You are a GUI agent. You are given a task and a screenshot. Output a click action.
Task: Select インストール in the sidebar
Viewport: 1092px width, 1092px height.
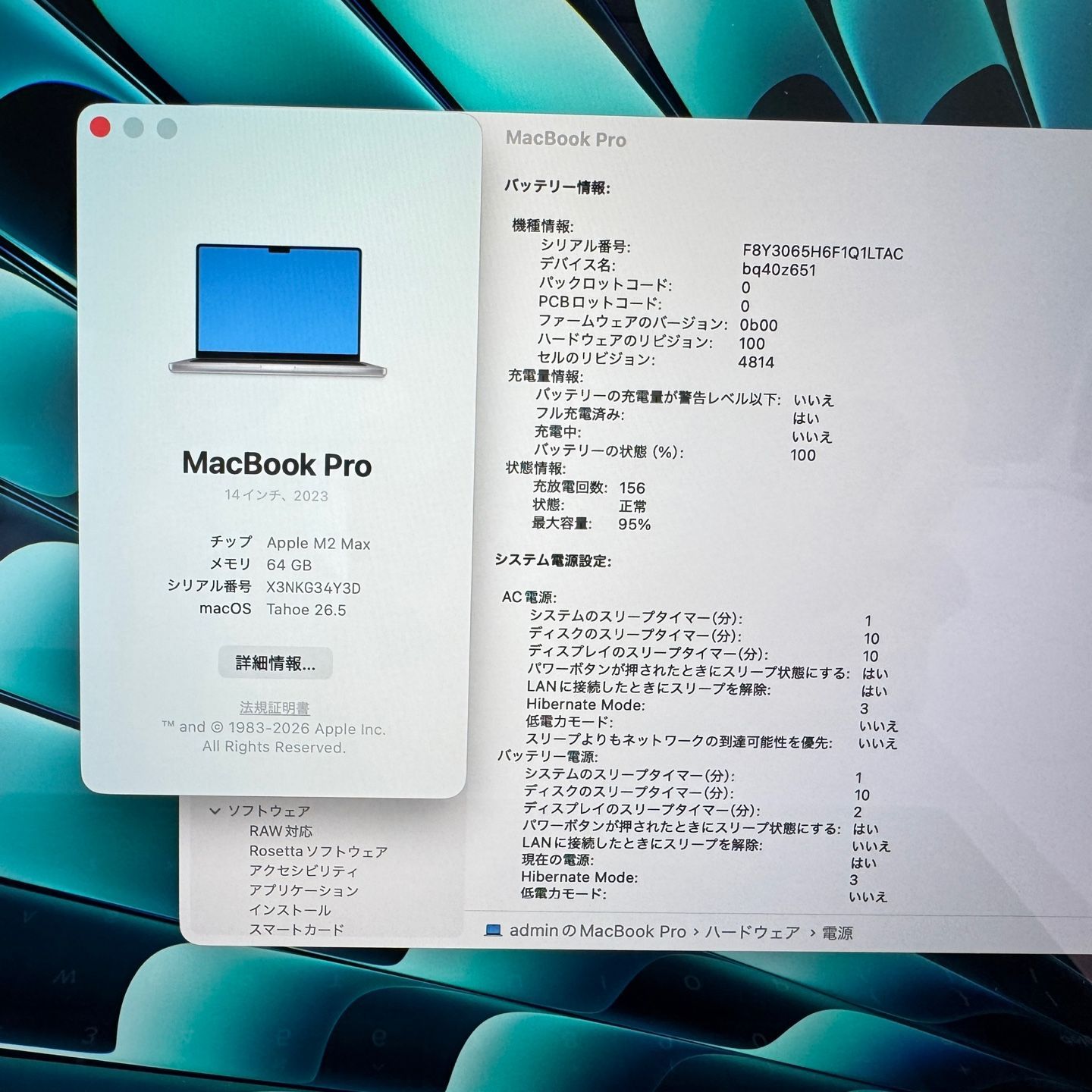(x=290, y=910)
